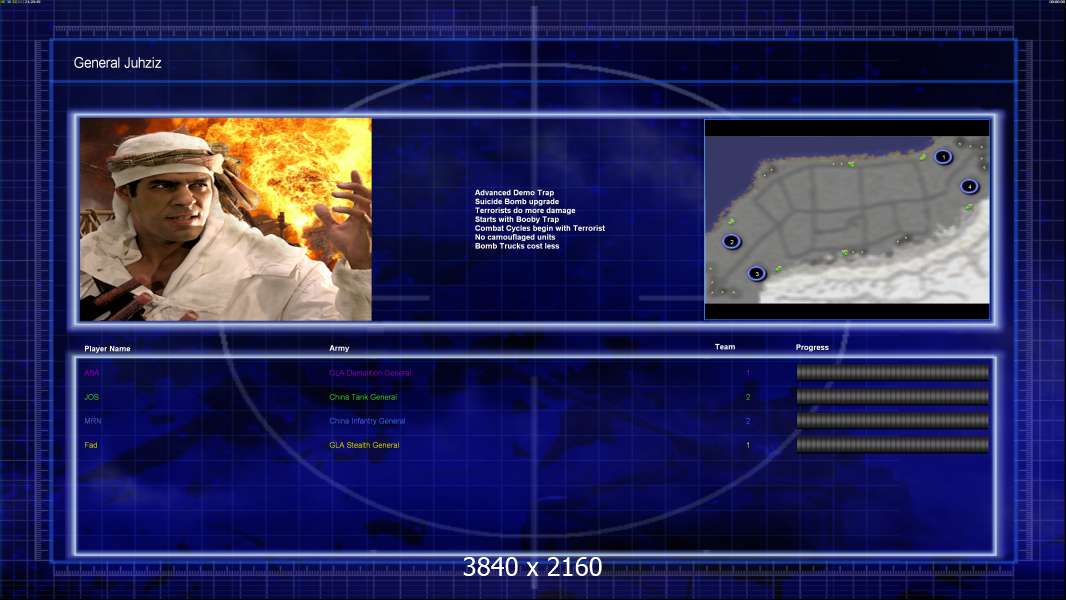This screenshot has width=1066, height=600.
Task: Click the No camouflaged units text
Action: [x=515, y=237]
